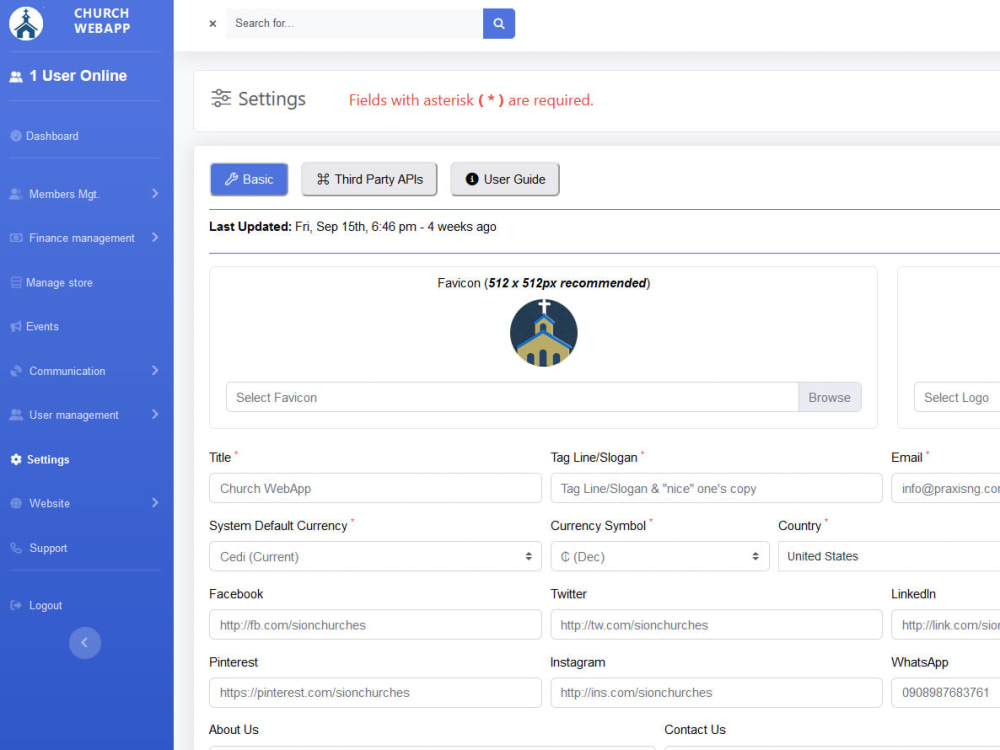Image resolution: width=1000 pixels, height=750 pixels.
Task: Open Support menu item
Action: (x=48, y=548)
